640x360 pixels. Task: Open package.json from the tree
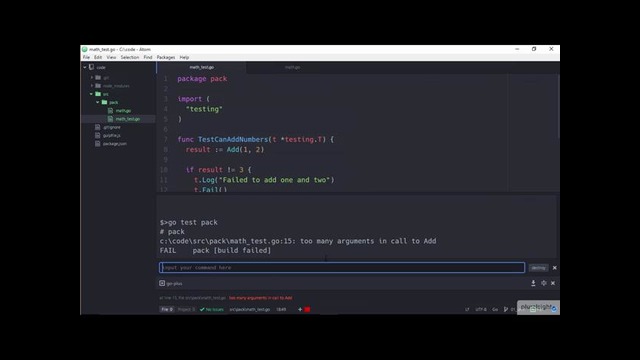click(x=115, y=144)
